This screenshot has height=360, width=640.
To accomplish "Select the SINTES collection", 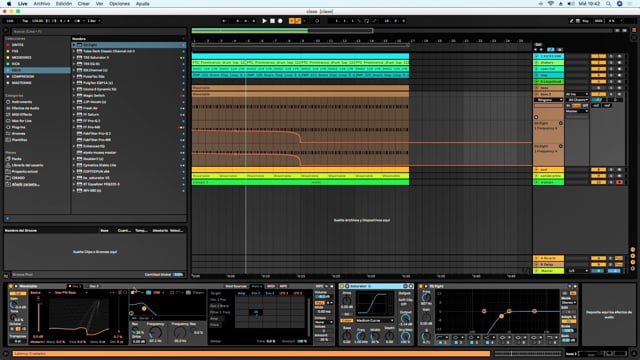I will coord(18,45).
